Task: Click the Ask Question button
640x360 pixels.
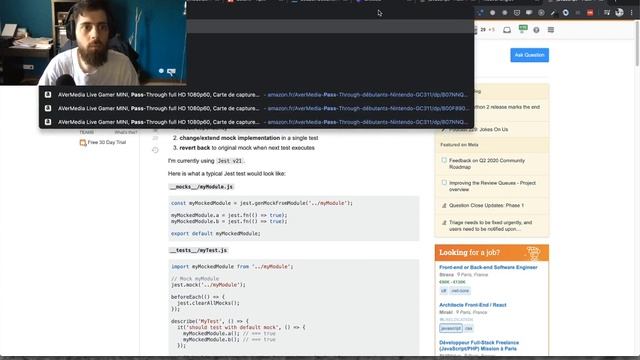Action: click(529, 55)
